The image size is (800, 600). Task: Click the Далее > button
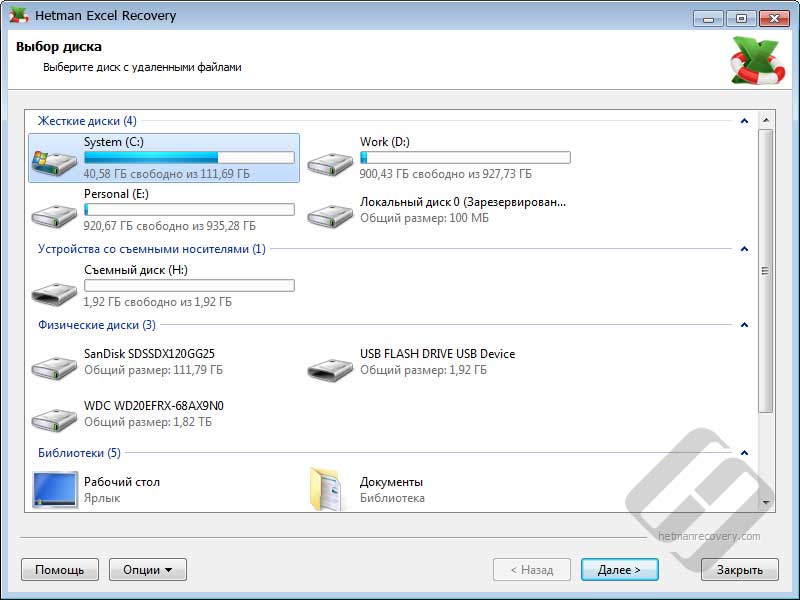click(619, 569)
